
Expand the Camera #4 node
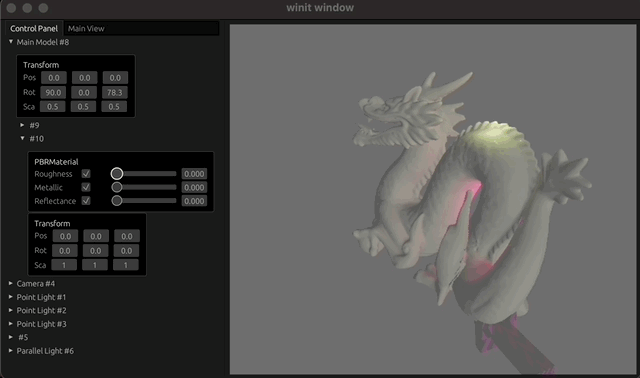[x=11, y=283]
